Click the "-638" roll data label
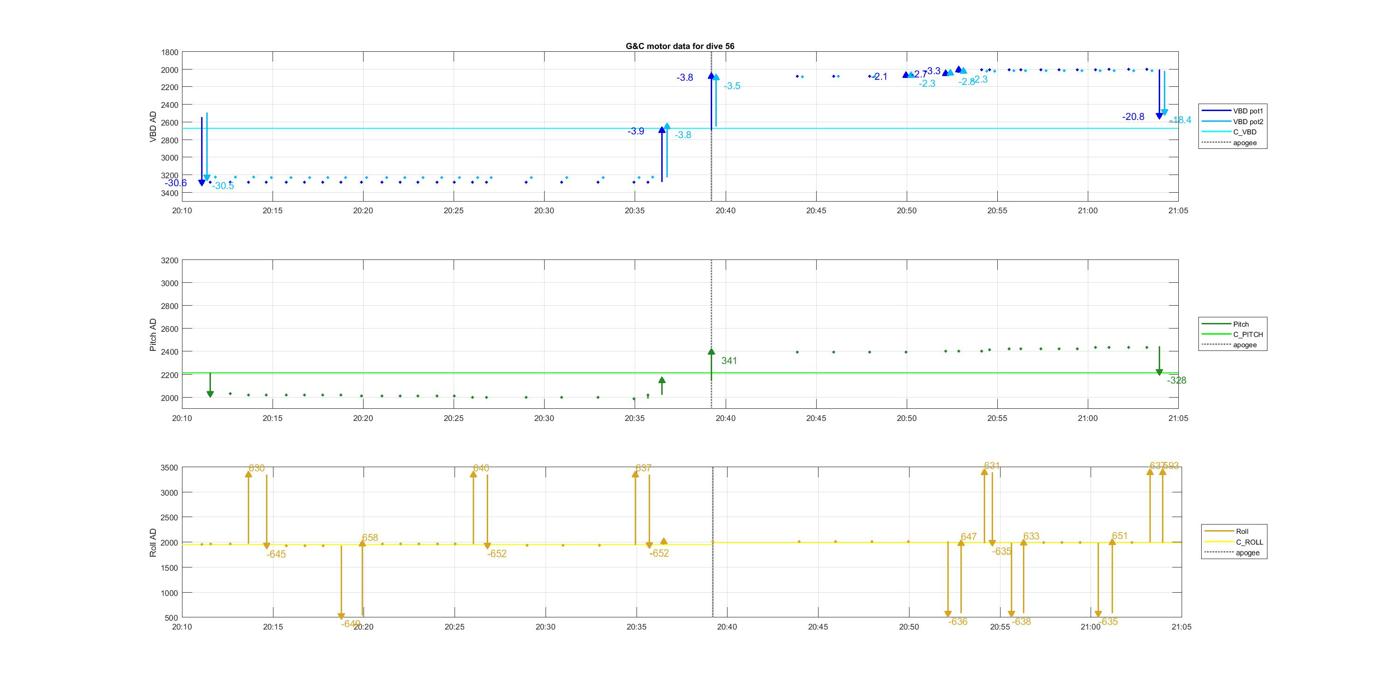Image resolution: width=1400 pixels, height=693 pixels. coord(1020,622)
